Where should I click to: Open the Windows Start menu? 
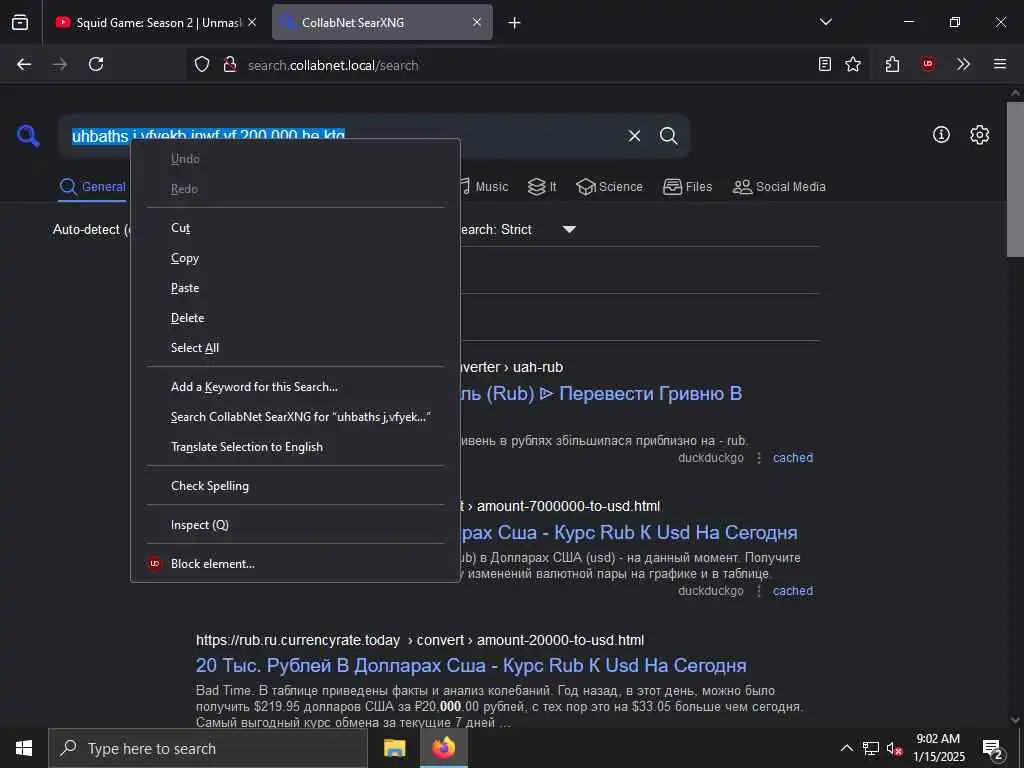click(x=24, y=748)
